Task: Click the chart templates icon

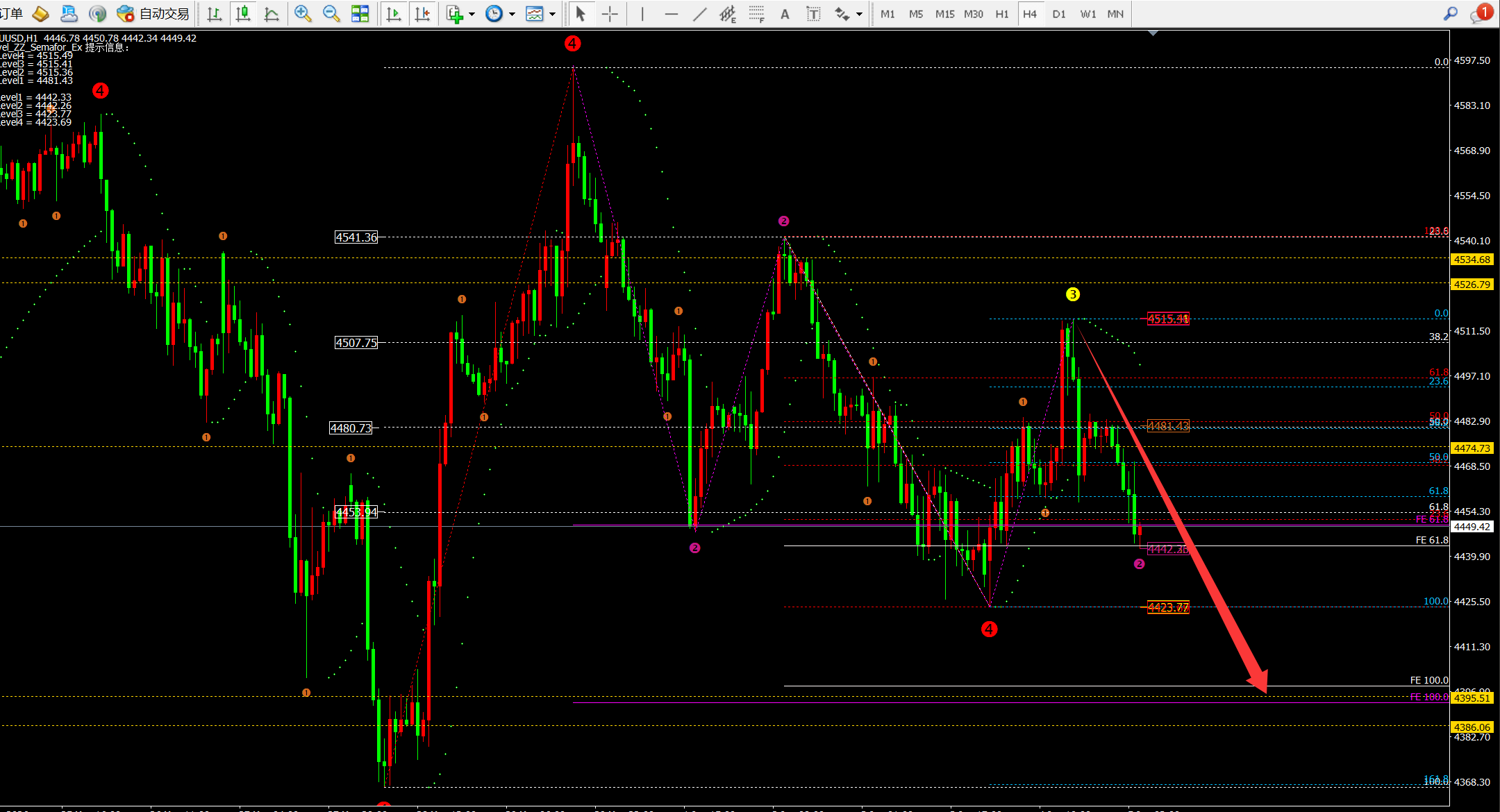Action: 535,14
